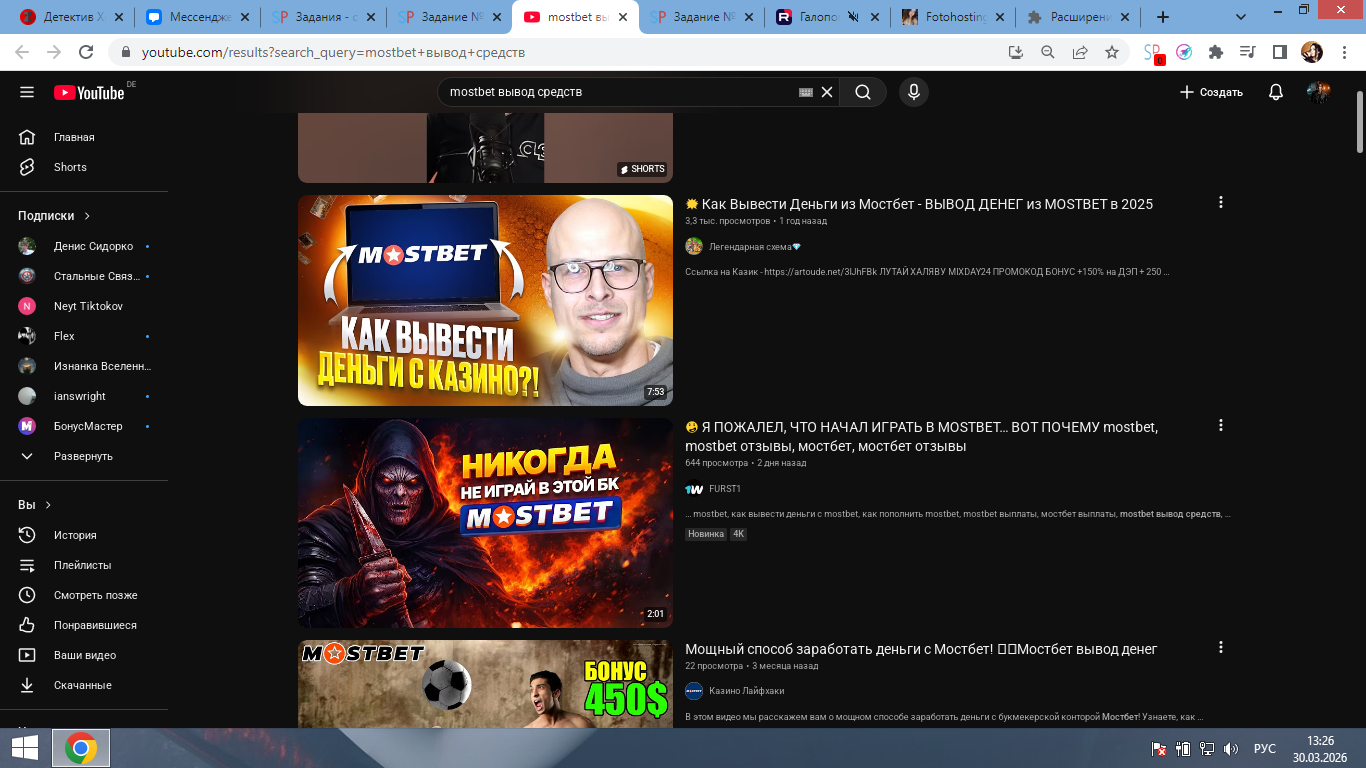This screenshot has height=768, width=1366.
Task: Open the on-screen keyboard icon in search
Action: point(806,92)
